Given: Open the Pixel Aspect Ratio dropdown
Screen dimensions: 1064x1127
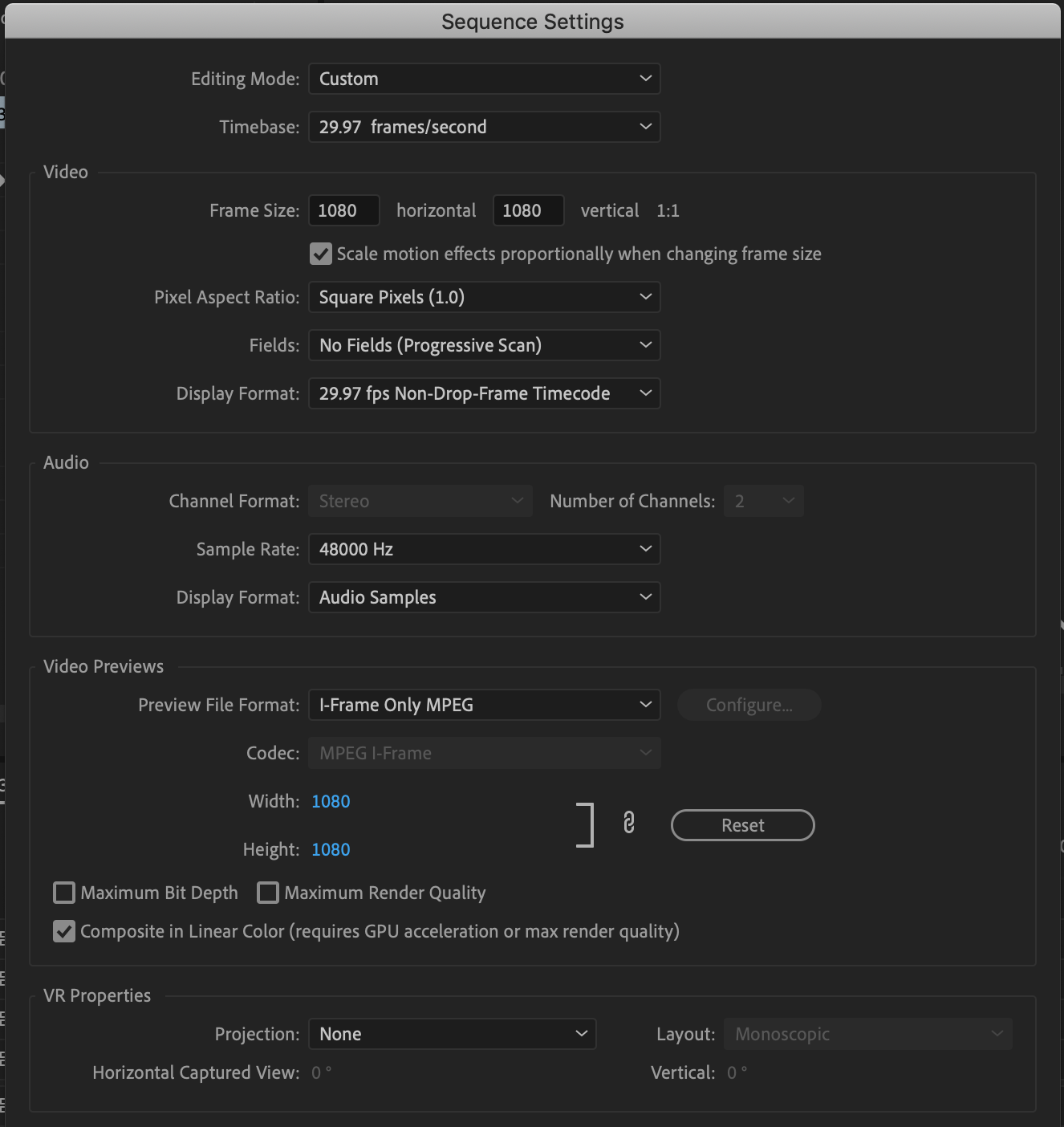Looking at the screenshot, I should [x=484, y=296].
